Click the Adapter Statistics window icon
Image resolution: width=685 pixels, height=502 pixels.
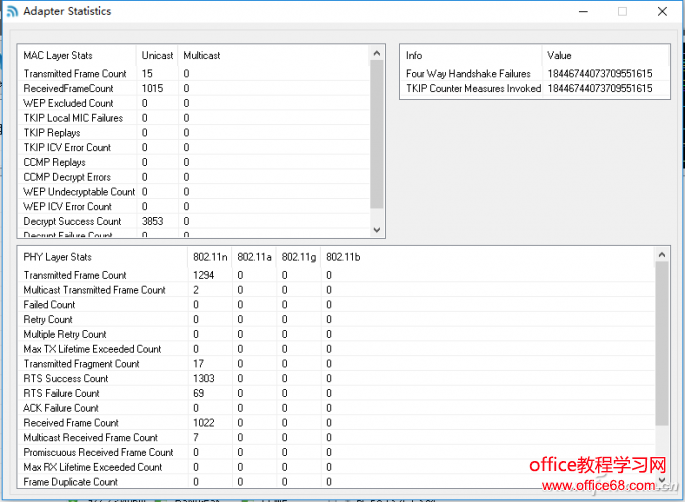tap(12, 11)
